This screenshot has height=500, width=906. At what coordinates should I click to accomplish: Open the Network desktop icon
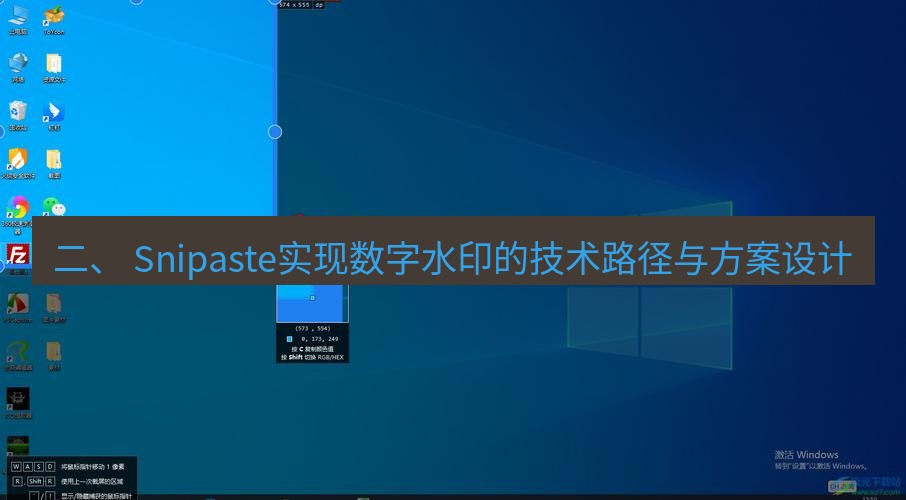[18, 68]
